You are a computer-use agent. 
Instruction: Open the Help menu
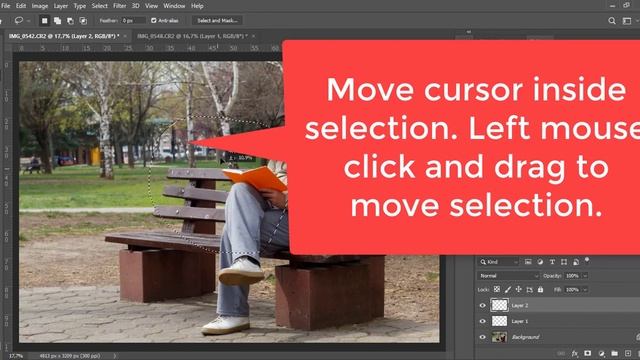tap(197, 6)
